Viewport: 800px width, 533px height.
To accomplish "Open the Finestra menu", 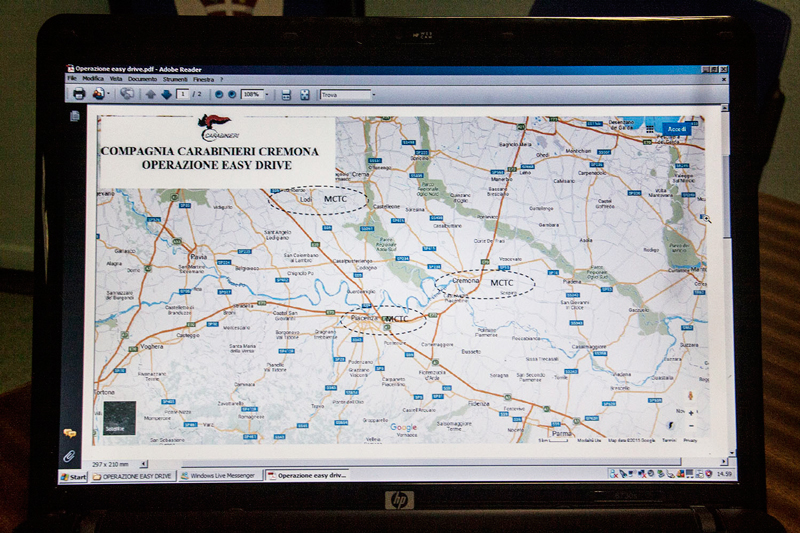I will (x=204, y=80).
